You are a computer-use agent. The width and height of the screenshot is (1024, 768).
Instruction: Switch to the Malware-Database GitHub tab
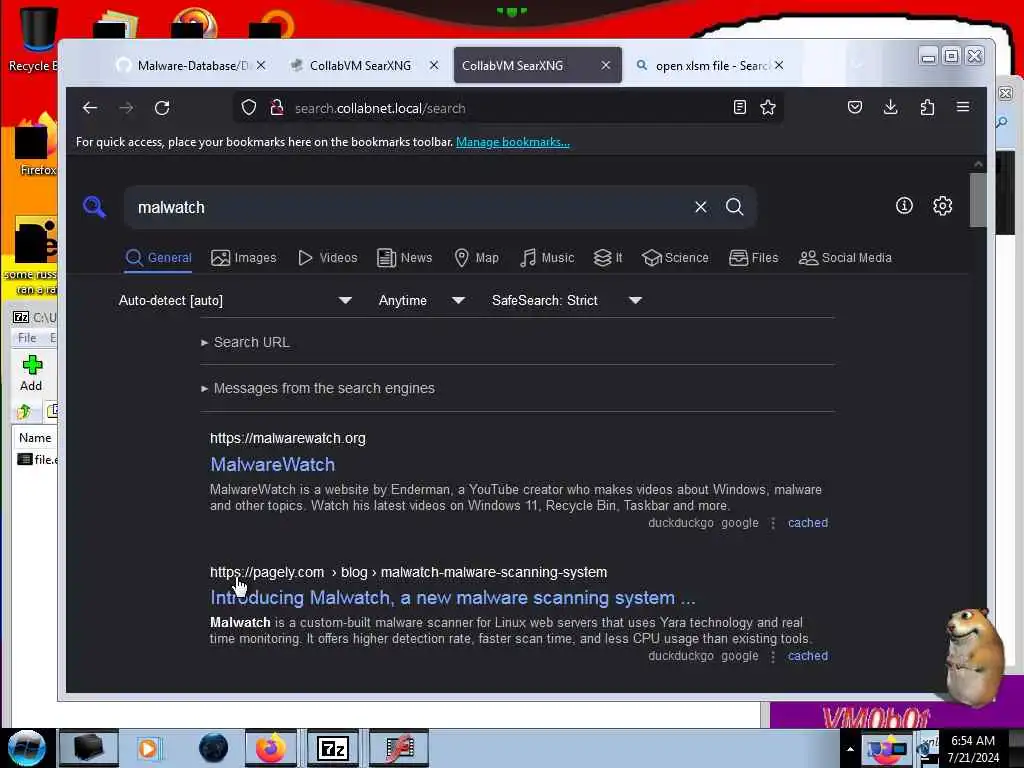click(x=192, y=65)
